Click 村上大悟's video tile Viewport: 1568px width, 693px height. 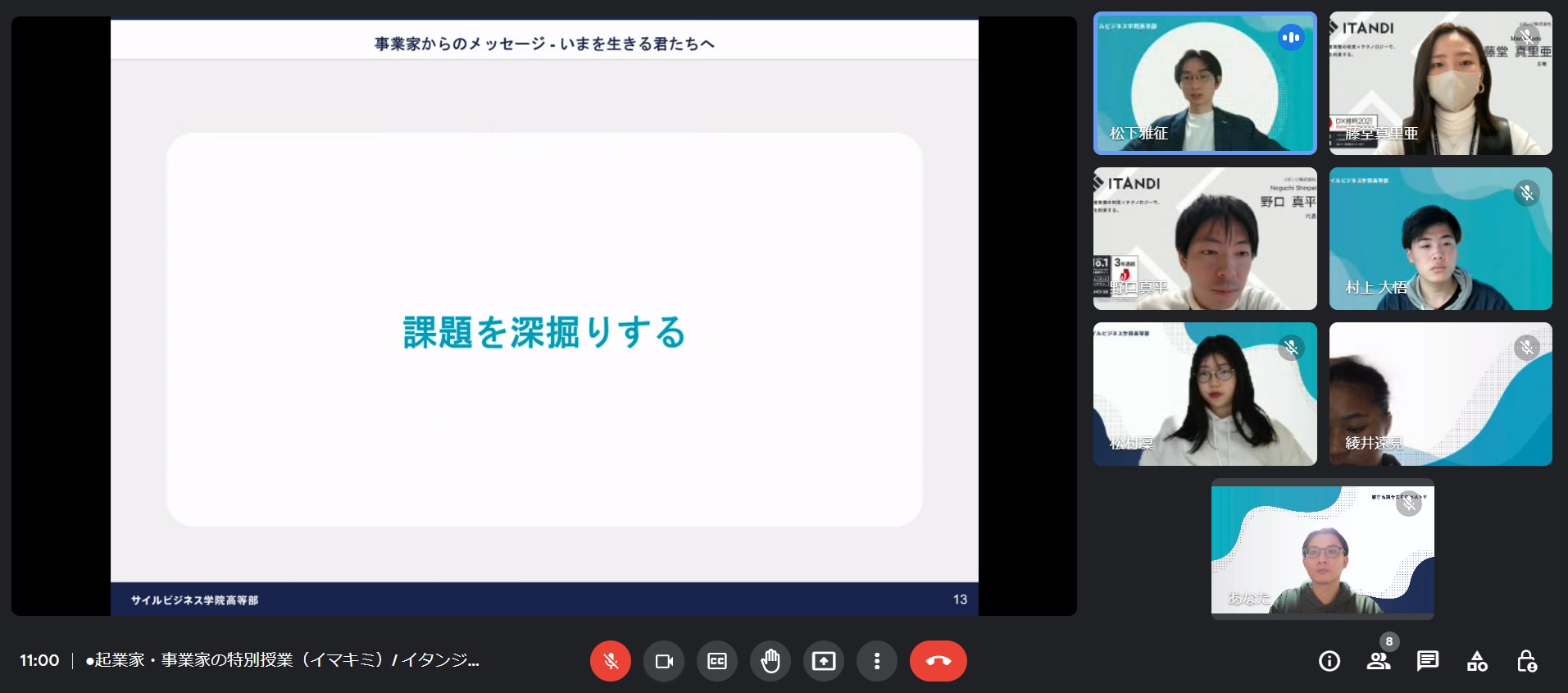tap(1440, 239)
